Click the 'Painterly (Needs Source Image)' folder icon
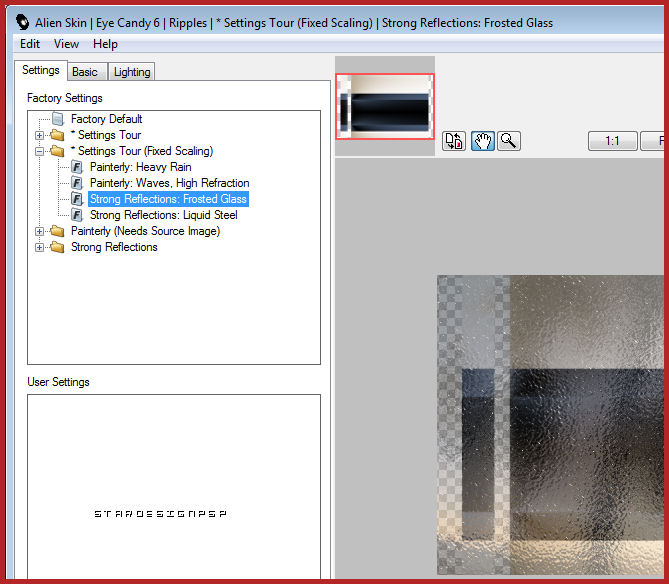The width and height of the screenshot is (669, 584). [x=57, y=231]
